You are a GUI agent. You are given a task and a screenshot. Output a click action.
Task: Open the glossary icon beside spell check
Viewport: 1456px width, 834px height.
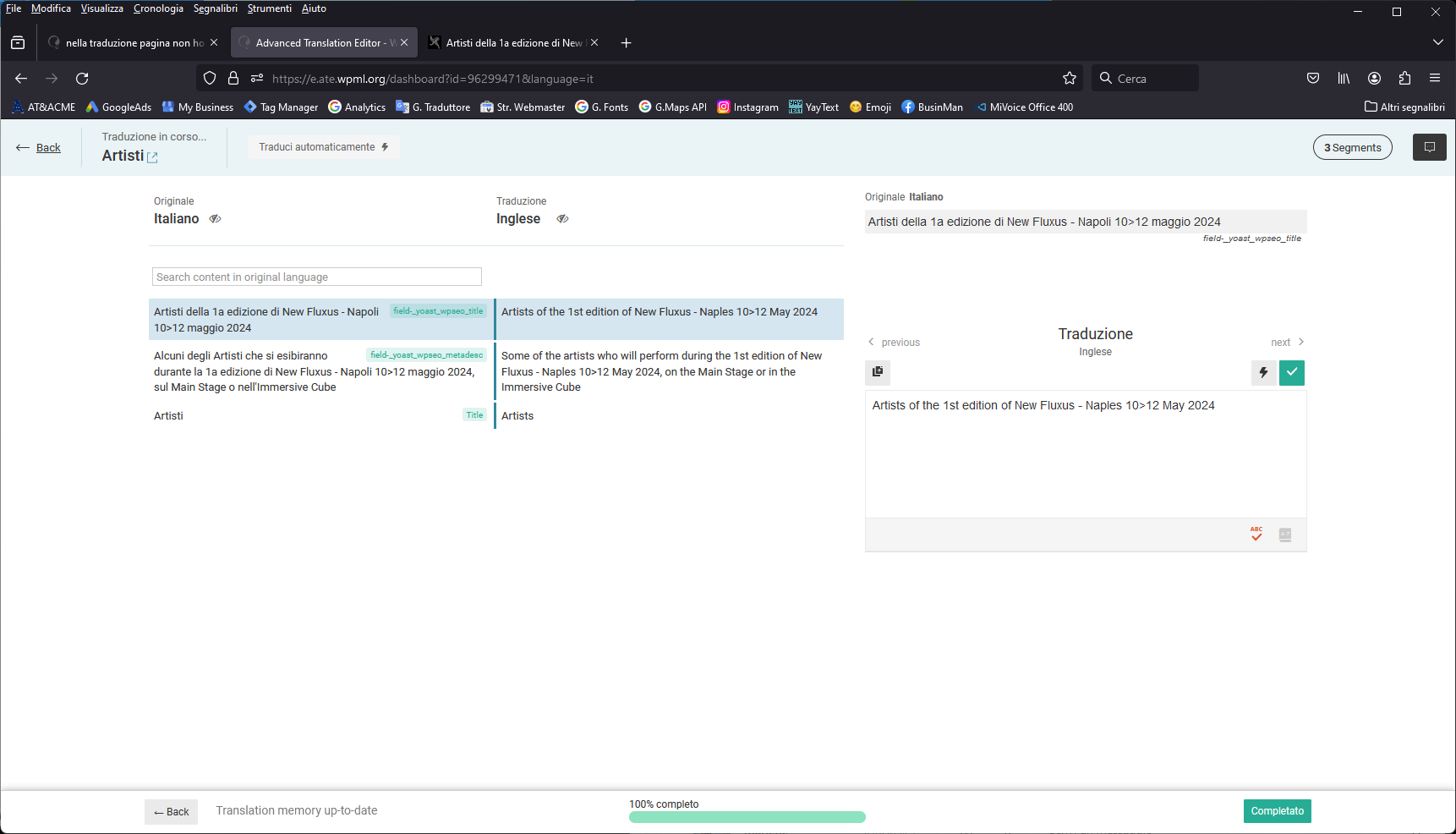[1285, 535]
